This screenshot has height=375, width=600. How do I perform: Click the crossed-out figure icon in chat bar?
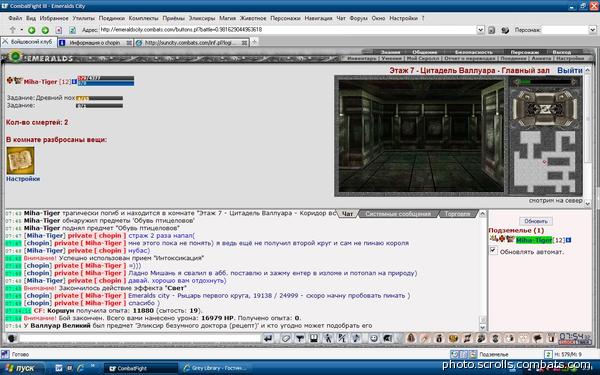click(x=342, y=338)
